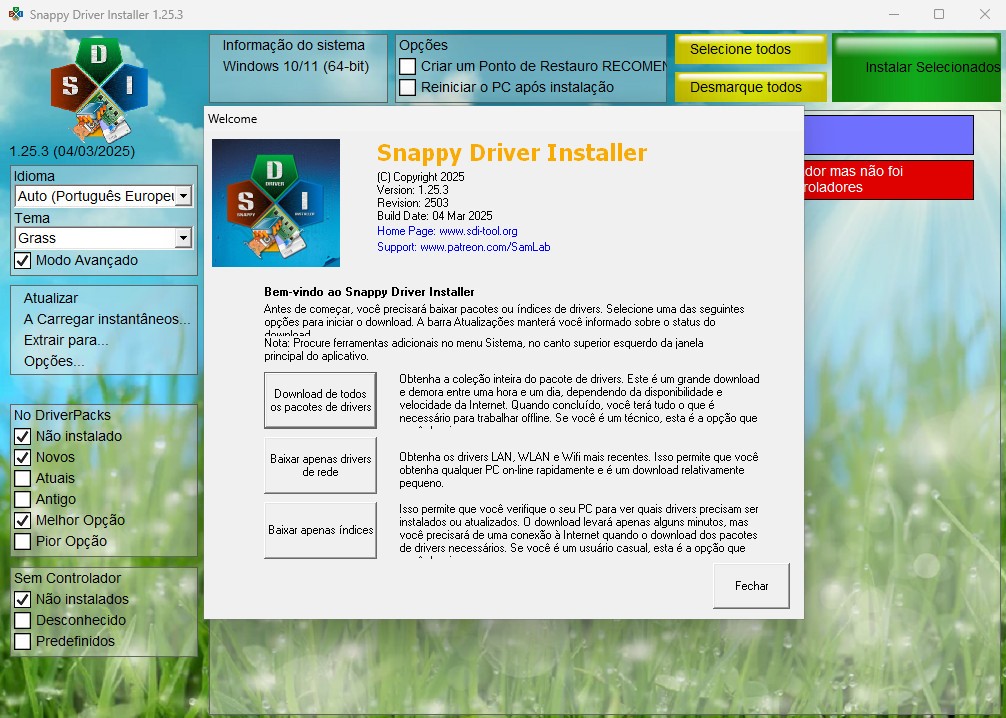Click the Tema label in the sidebar
The image size is (1006, 718).
click(32, 218)
